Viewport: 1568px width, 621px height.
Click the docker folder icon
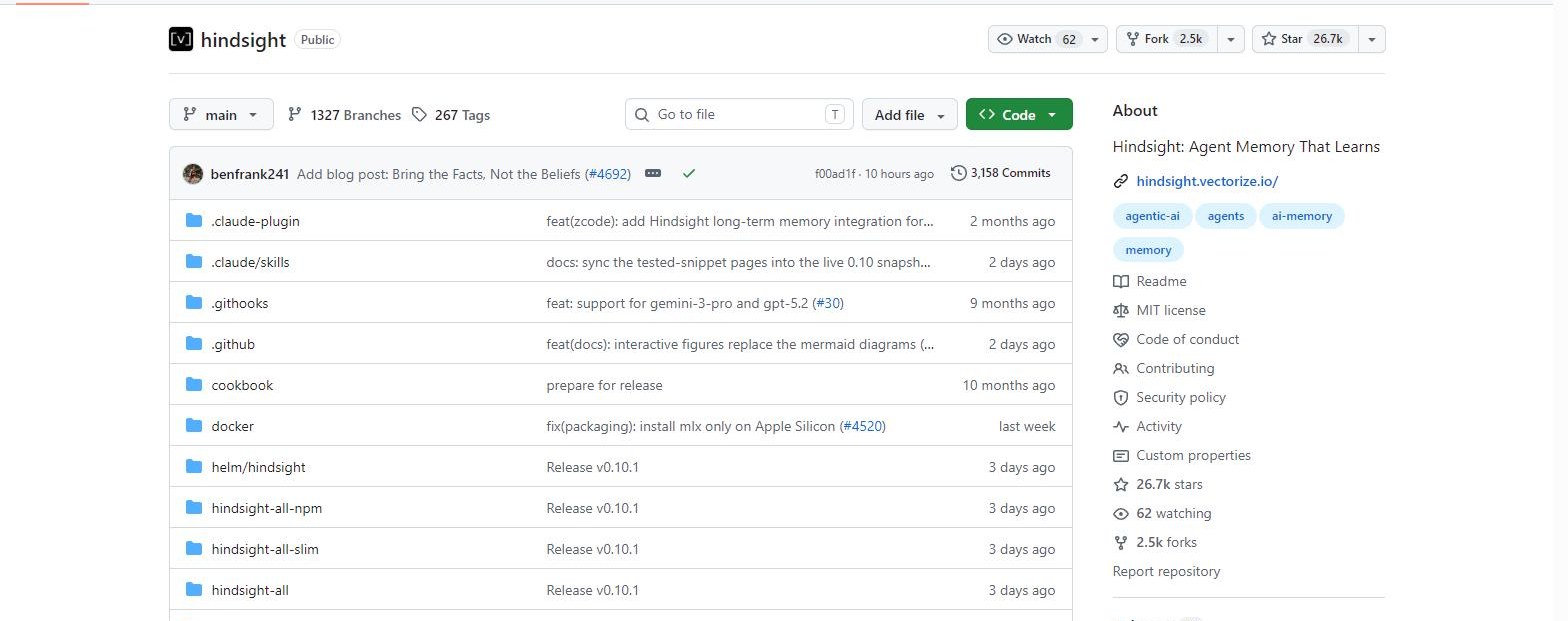[x=194, y=426]
